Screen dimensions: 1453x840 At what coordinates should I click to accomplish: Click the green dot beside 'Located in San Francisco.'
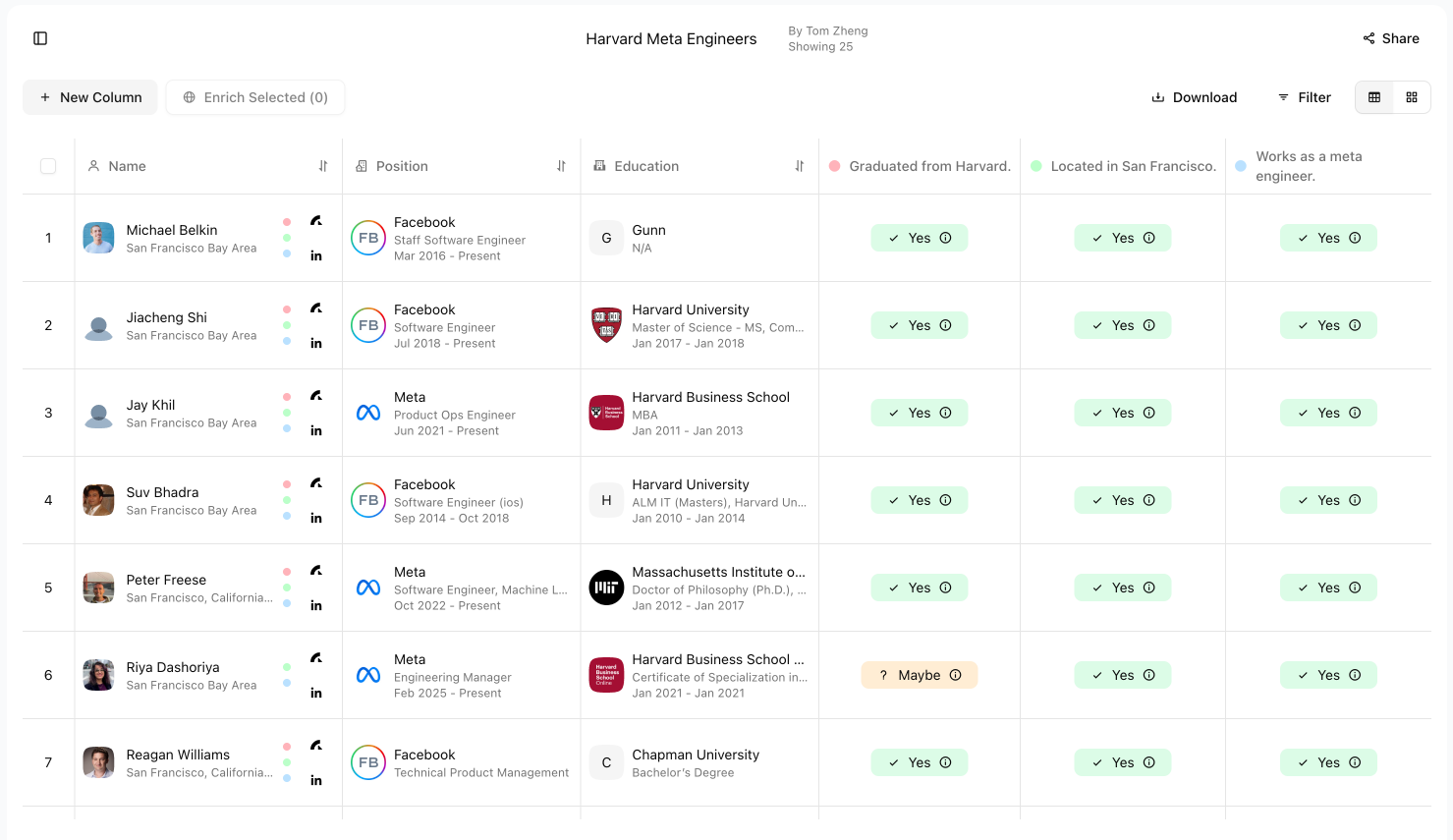[x=1035, y=166]
